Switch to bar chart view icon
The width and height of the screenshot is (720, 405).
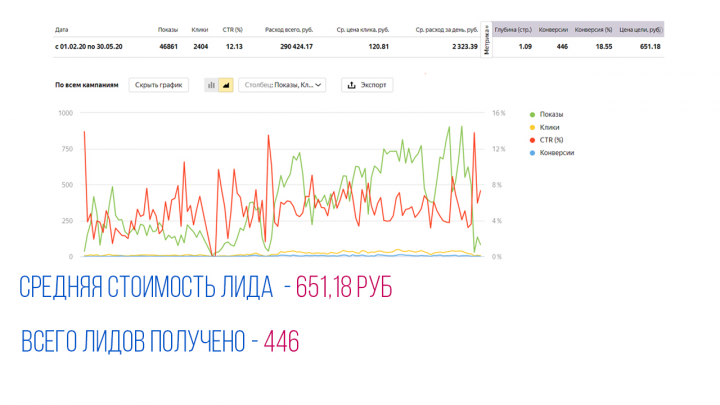(x=211, y=85)
